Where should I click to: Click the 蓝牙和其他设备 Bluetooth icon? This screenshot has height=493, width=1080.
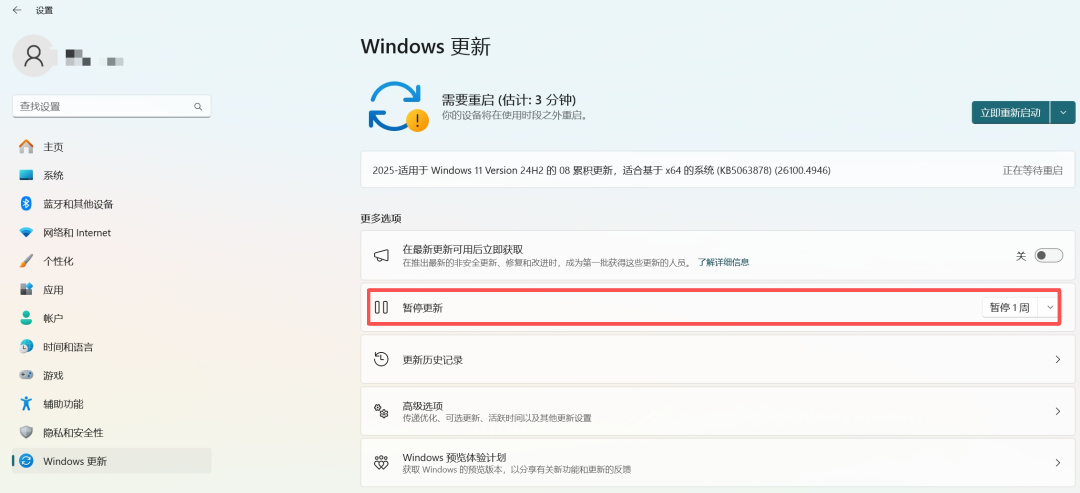pos(26,204)
